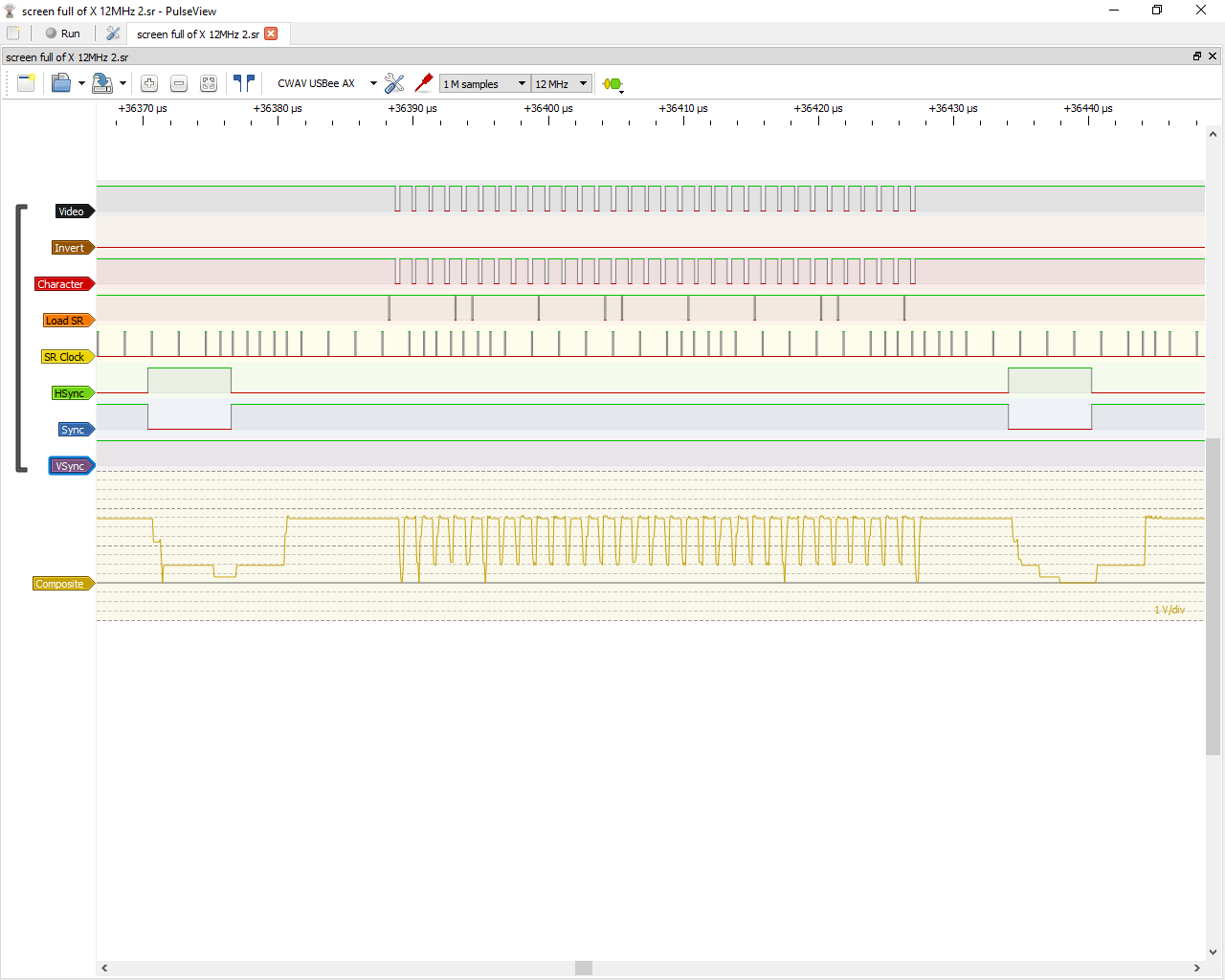
Task: Click the Run button
Action: (x=64, y=33)
